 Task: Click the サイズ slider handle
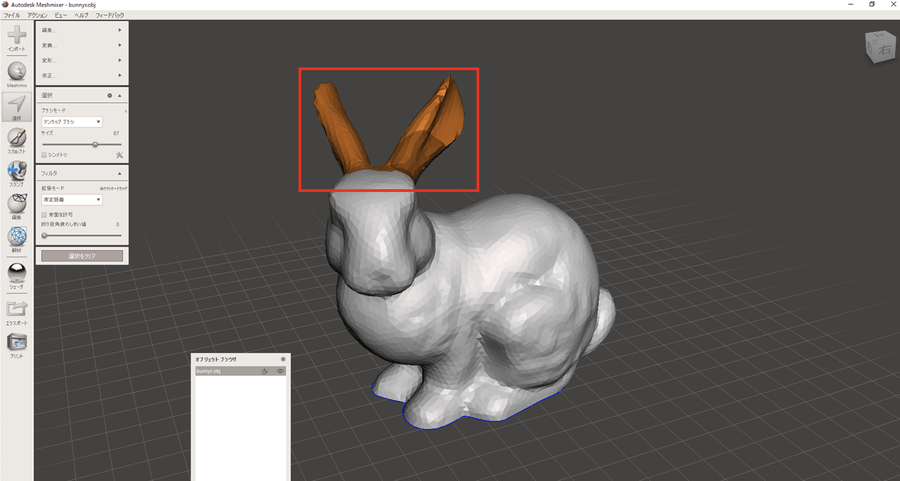coord(95,145)
